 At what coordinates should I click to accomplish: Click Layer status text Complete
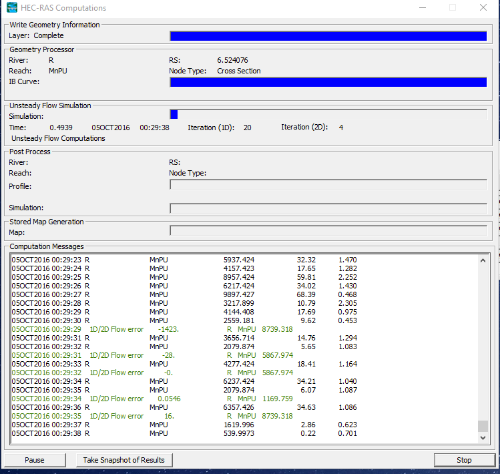tap(49, 35)
